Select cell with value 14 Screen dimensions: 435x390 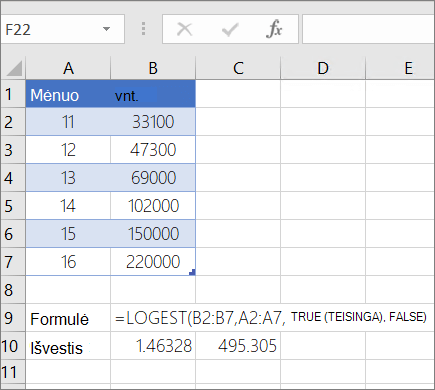68,206
